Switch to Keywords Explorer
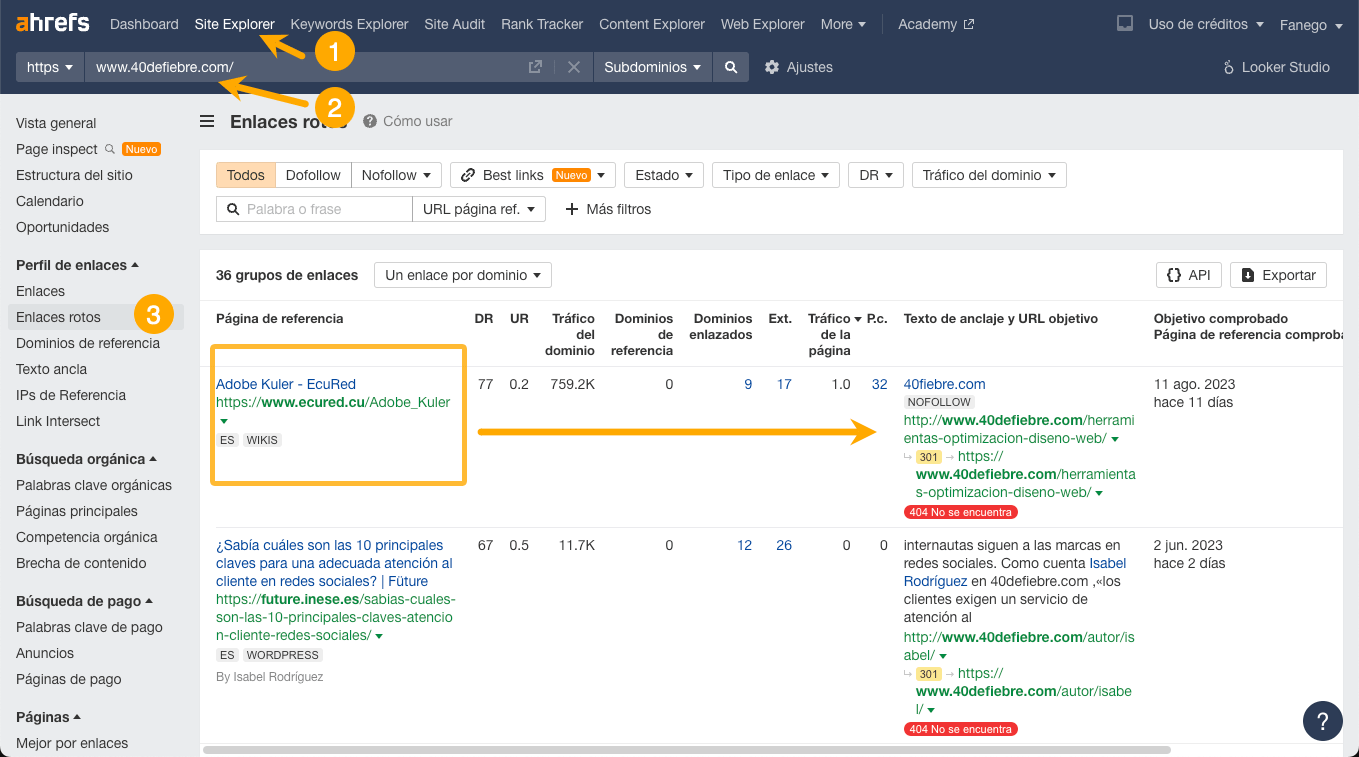The image size is (1359, 757). point(349,23)
